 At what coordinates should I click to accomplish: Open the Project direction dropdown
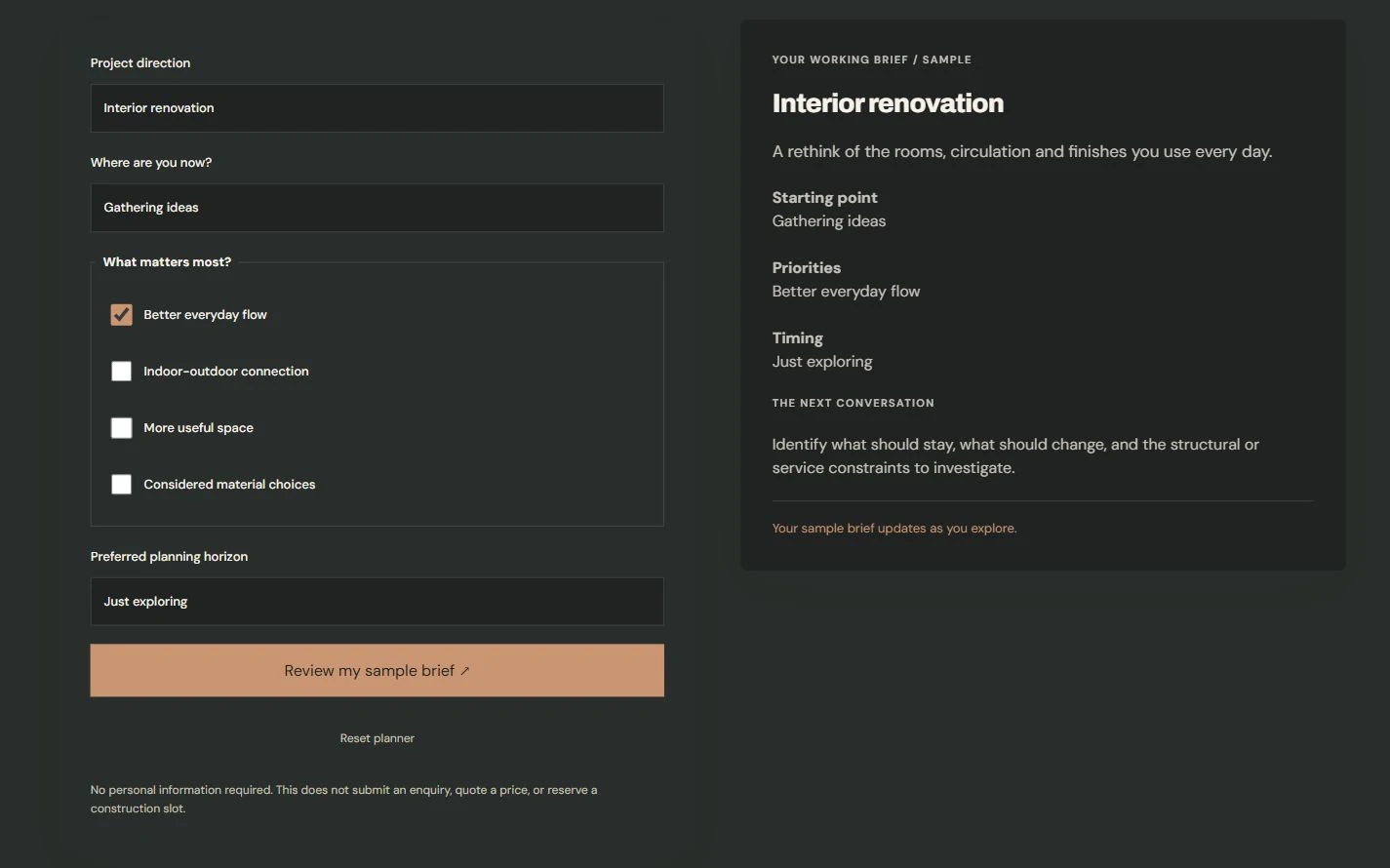pos(377,108)
